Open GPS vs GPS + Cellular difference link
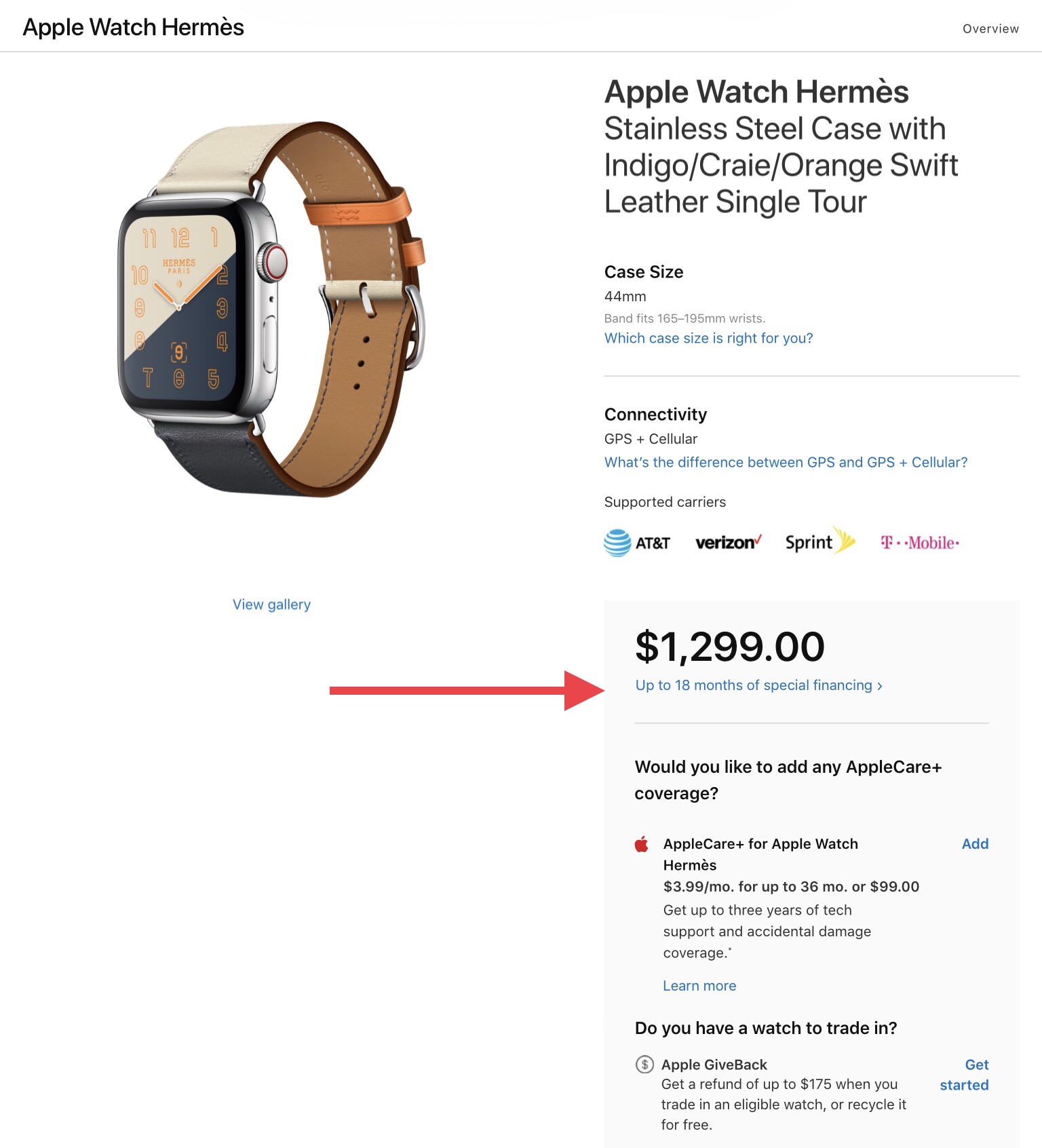This screenshot has width=1042, height=1148. tap(786, 462)
